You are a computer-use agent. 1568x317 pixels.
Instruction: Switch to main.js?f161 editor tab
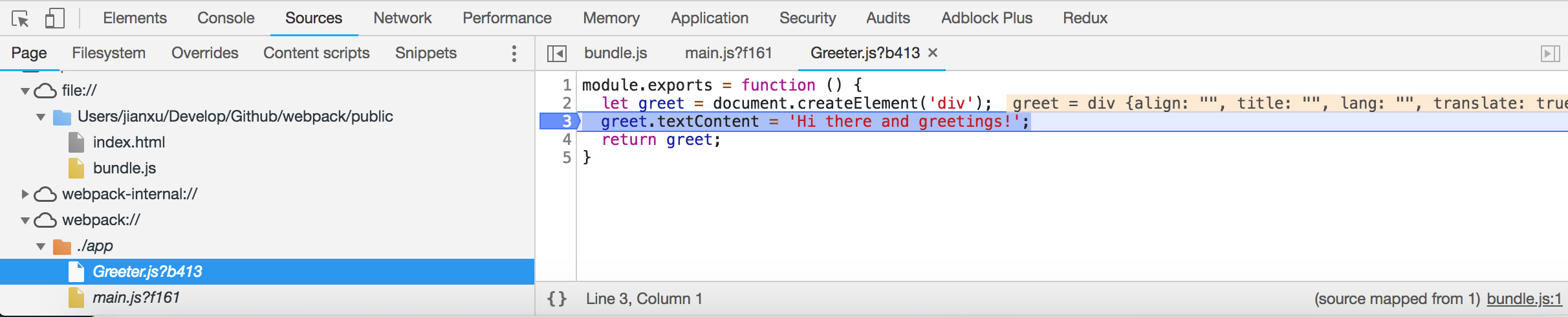pyautogui.click(x=728, y=53)
